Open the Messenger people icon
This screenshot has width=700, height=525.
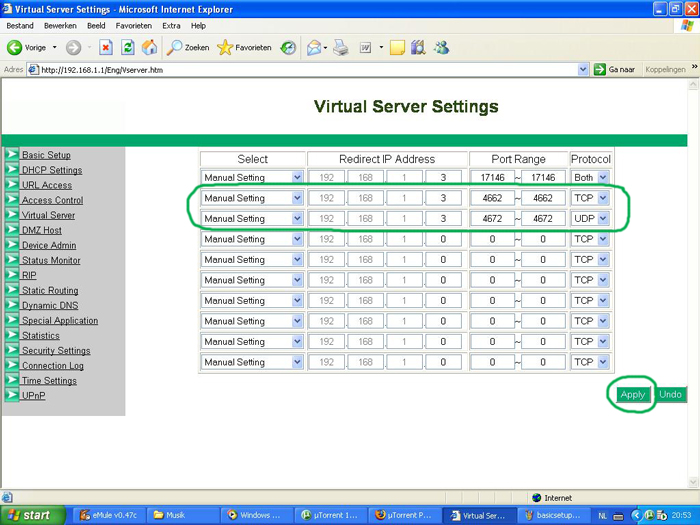[442, 47]
